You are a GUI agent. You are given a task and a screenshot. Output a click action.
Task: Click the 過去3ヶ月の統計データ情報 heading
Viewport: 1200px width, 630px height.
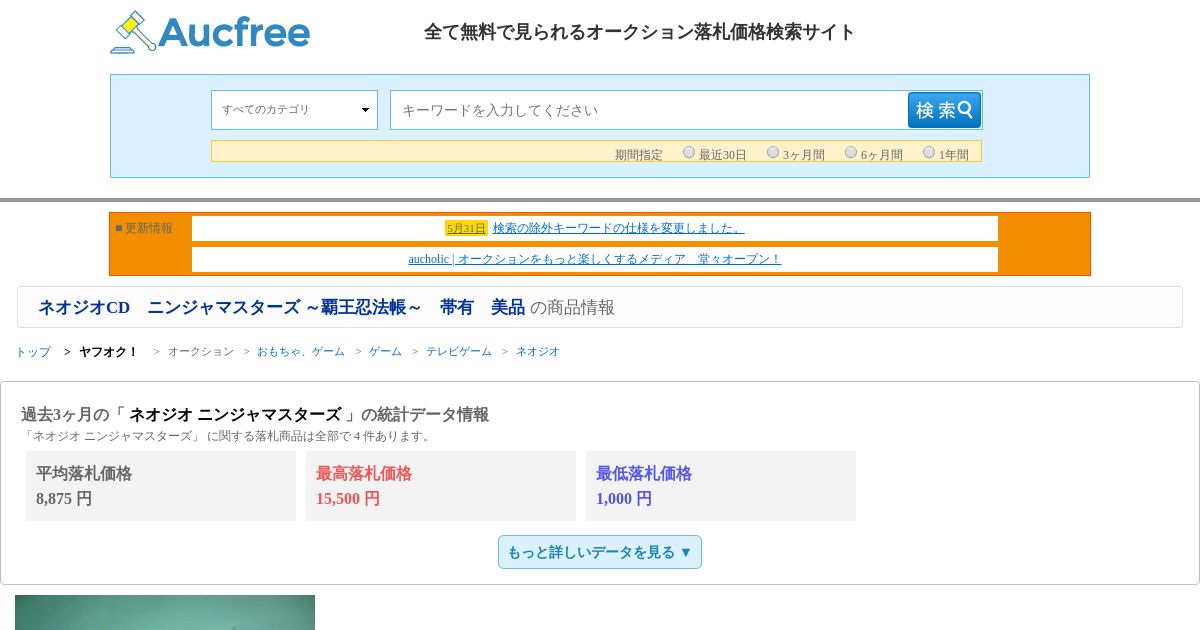pyautogui.click(x=255, y=415)
